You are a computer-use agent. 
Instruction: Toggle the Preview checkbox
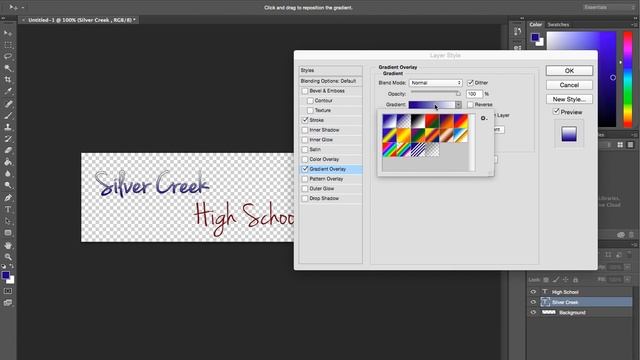click(x=556, y=111)
